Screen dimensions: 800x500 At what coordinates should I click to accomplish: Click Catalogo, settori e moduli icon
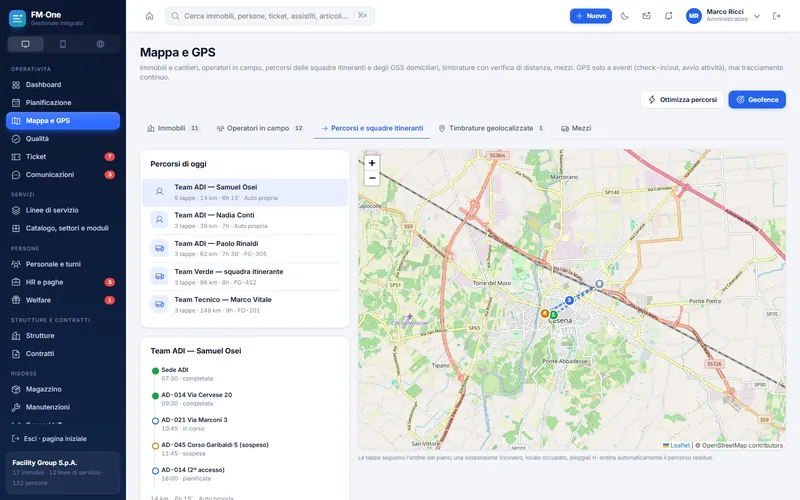[x=16, y=228]
